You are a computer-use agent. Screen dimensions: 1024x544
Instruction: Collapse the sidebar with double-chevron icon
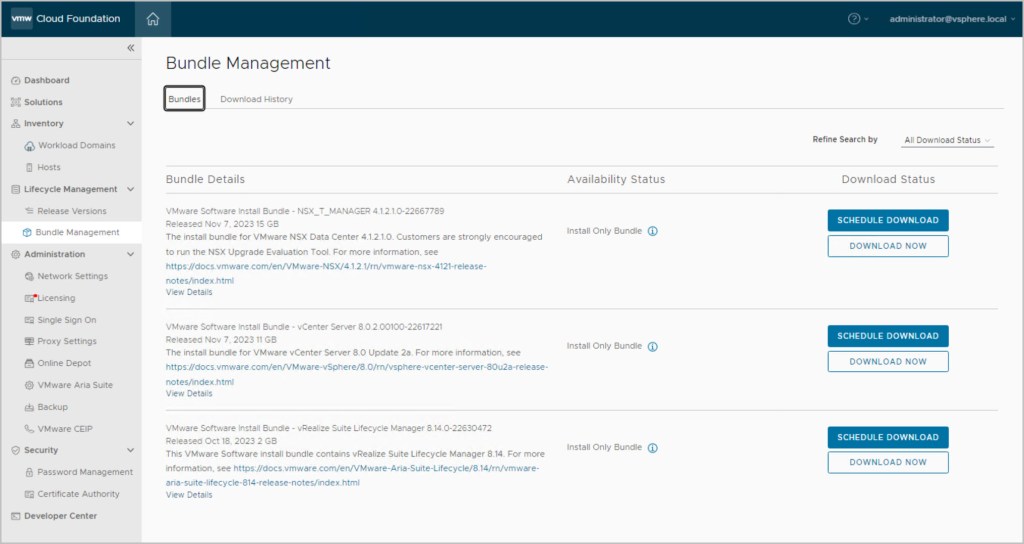pyautogui.click(x=130, y=48)
